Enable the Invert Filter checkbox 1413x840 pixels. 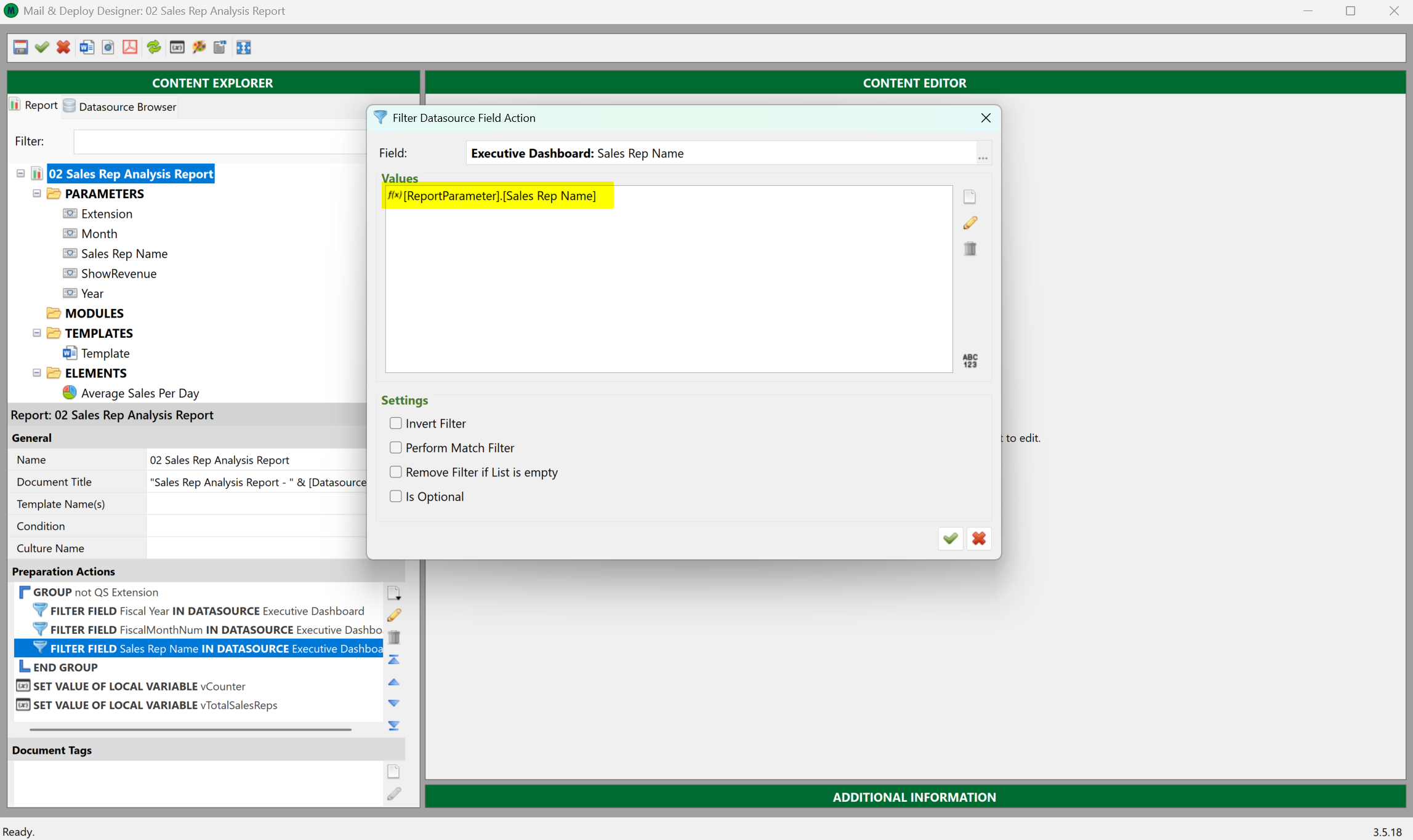[395, 423]
